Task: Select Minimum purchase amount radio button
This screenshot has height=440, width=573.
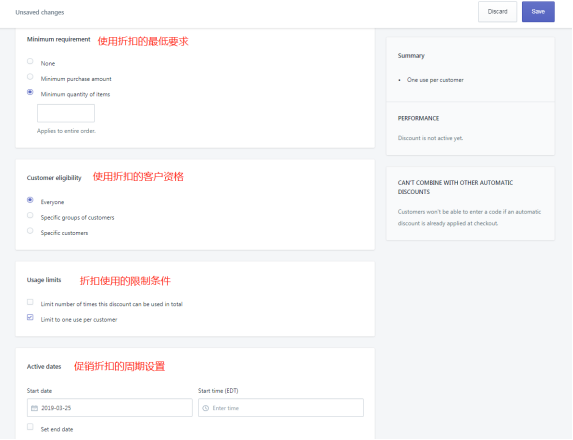Action: 30,77
